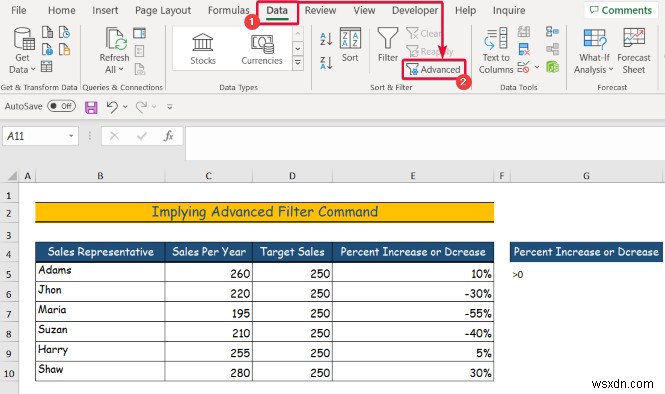Click the Clear filter button

[423, 33]
